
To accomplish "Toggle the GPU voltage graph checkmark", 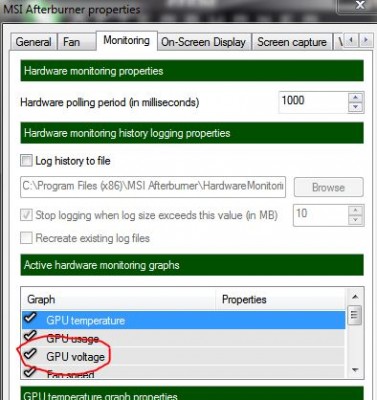I will pos(30,353).
